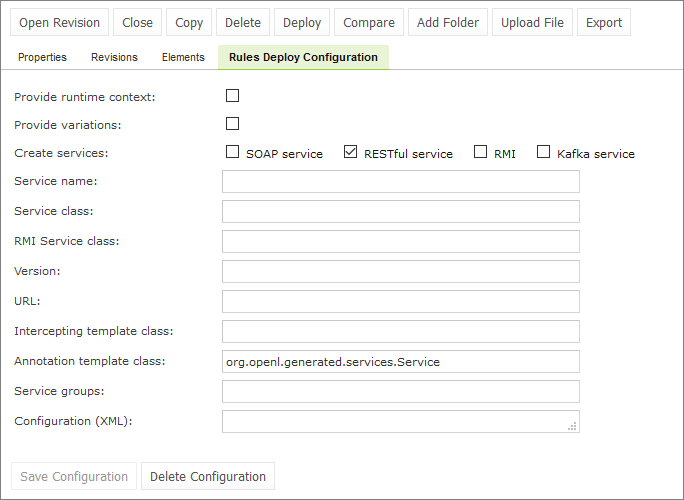The image size is (684, 500).
Task: Enable Provide runtime context checkbox
Action: coord(233,96)
